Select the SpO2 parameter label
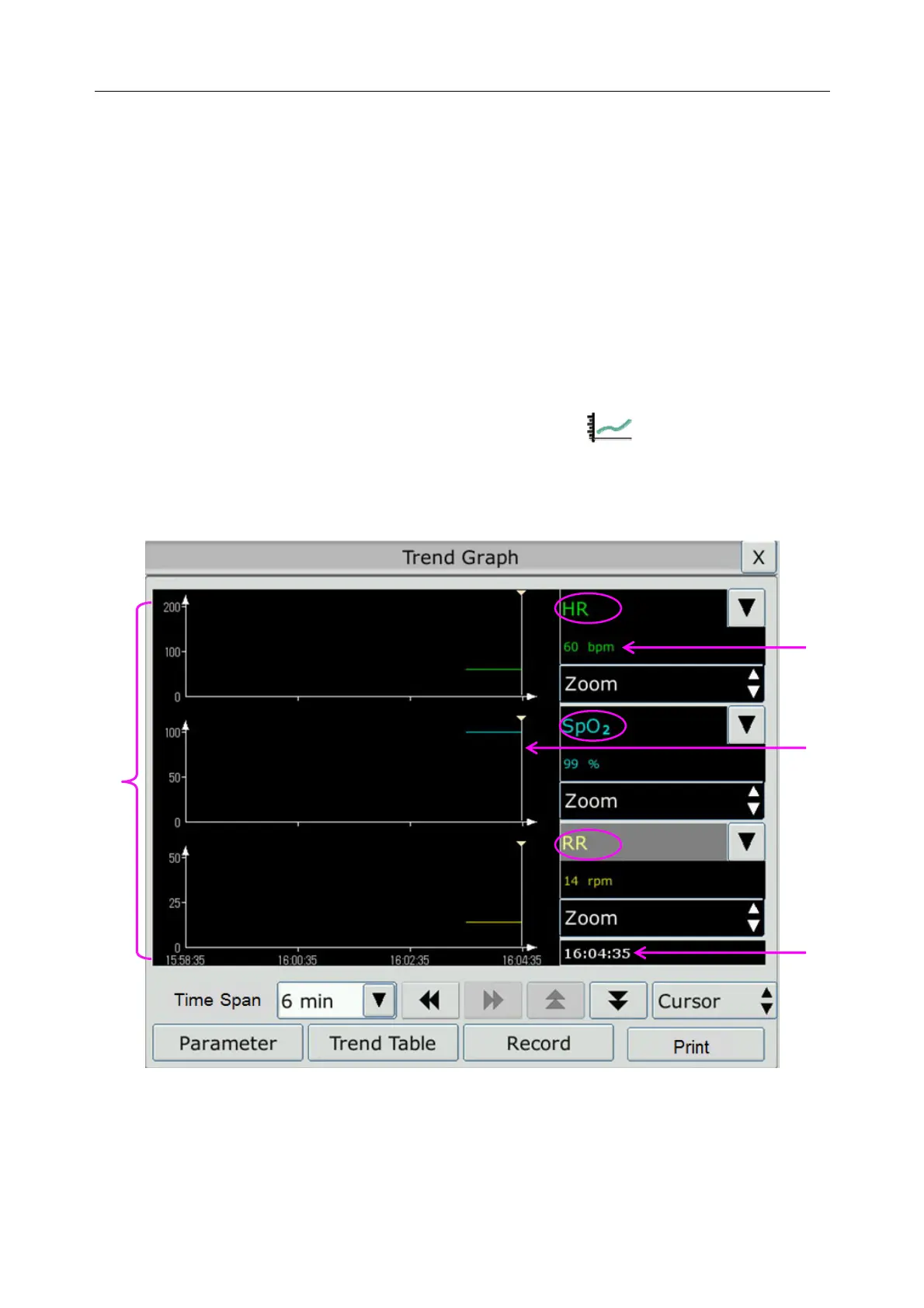The width and height of the screenshot is (924, 1308). pos(586,727)
